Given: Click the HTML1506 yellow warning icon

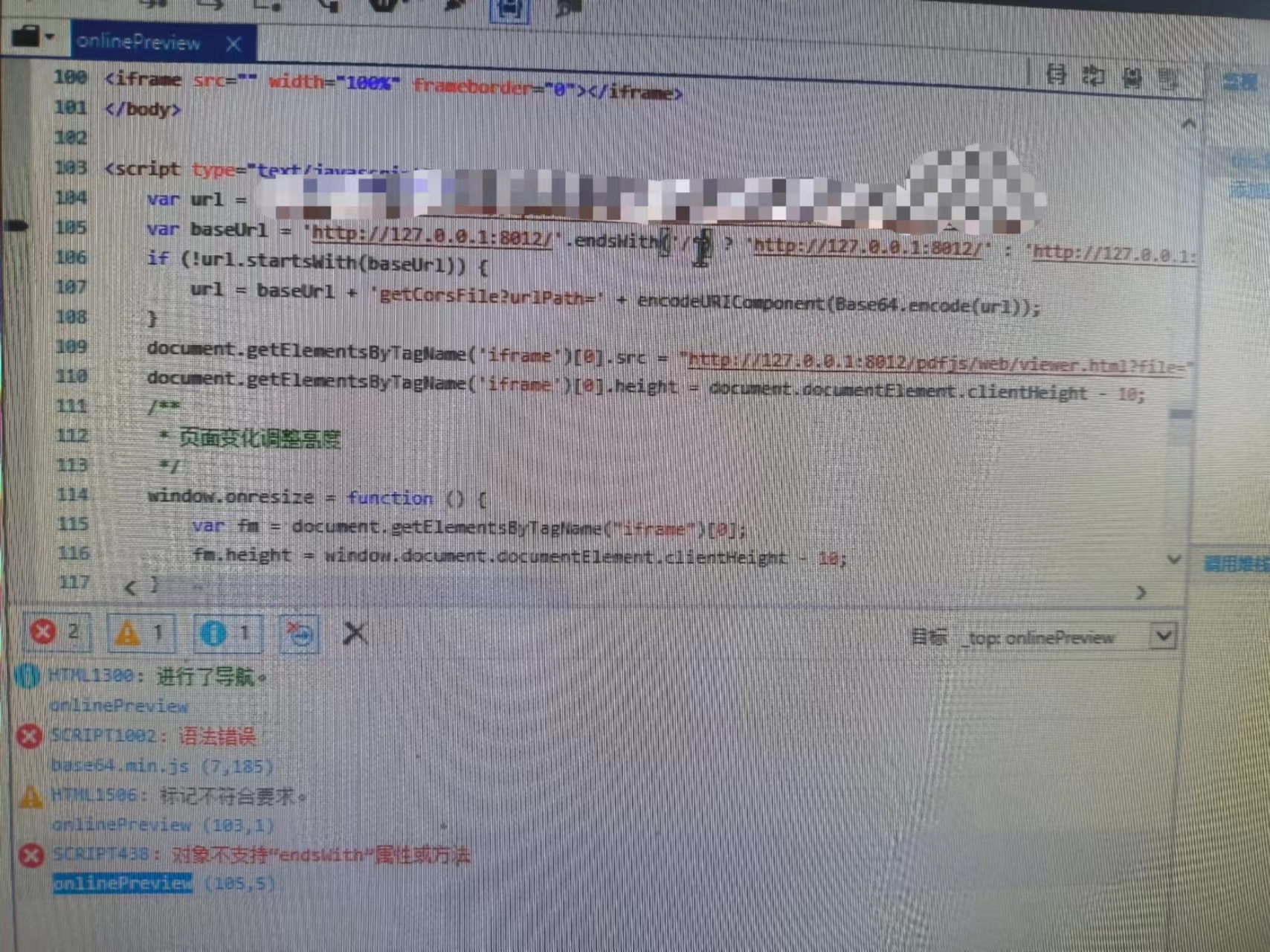Looking at the screenshot, I should pos(31,797).
